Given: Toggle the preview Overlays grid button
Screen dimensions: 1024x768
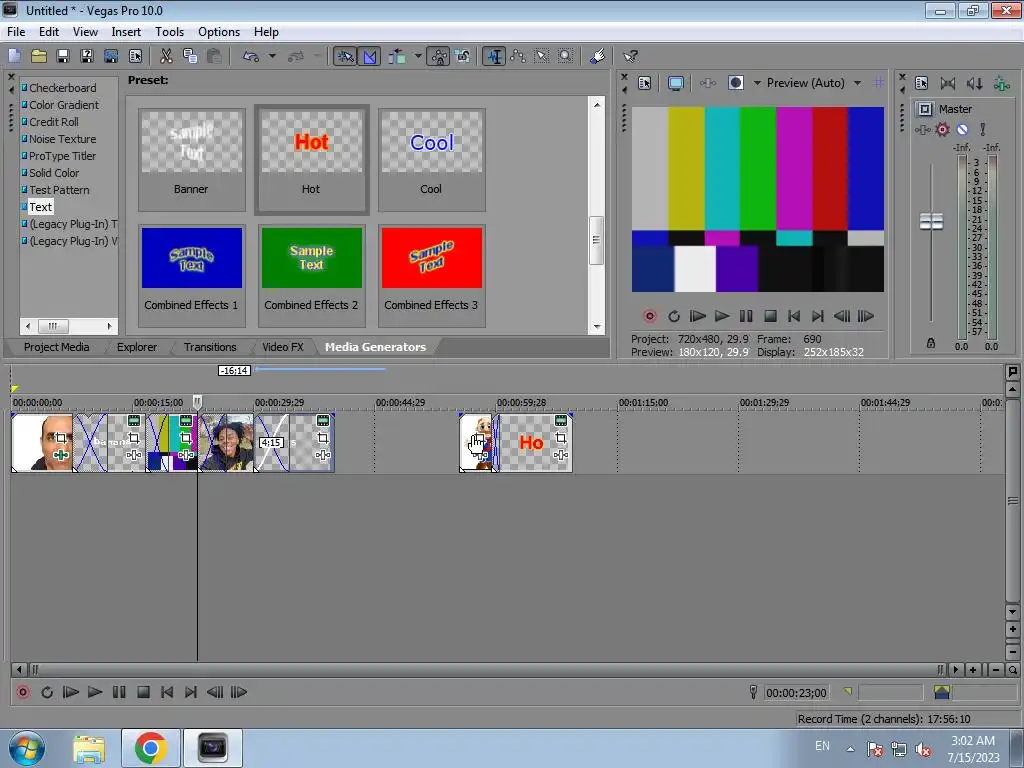Looking at the screenshot, I should click(879, 83).
